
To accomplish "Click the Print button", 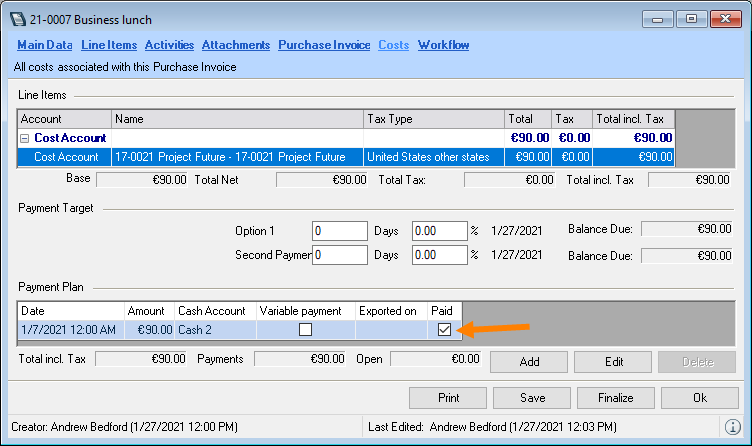I will coord(449,397).
